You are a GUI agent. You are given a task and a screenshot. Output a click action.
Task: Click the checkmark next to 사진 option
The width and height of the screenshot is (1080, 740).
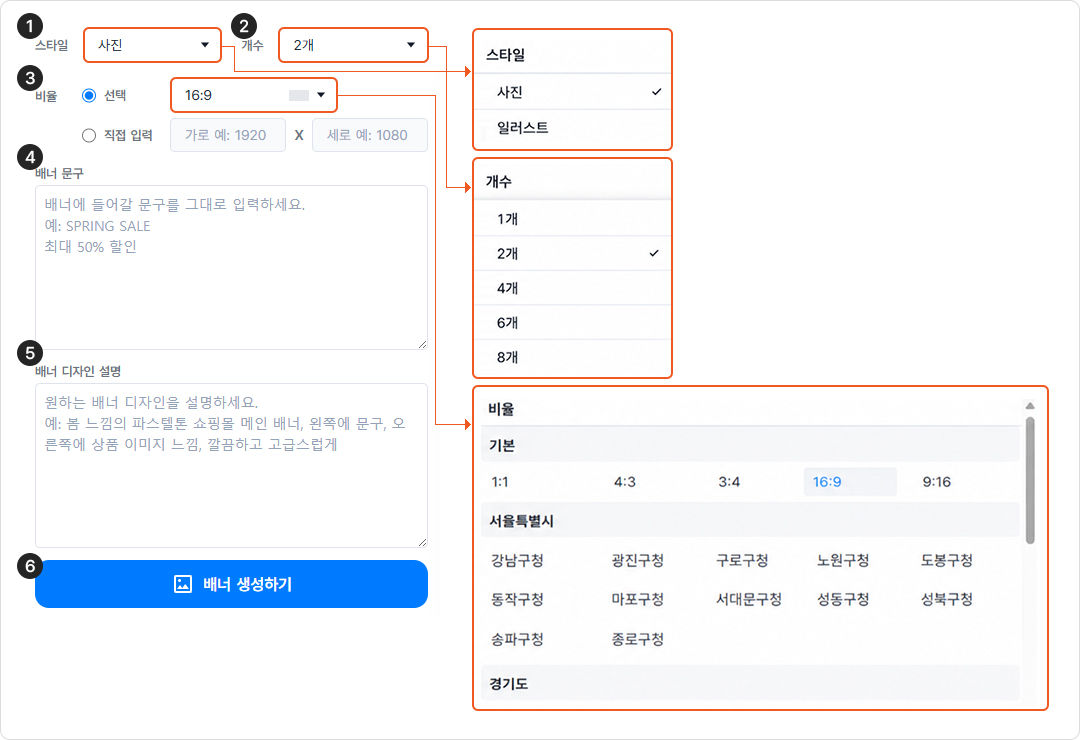tap(656, 92)
